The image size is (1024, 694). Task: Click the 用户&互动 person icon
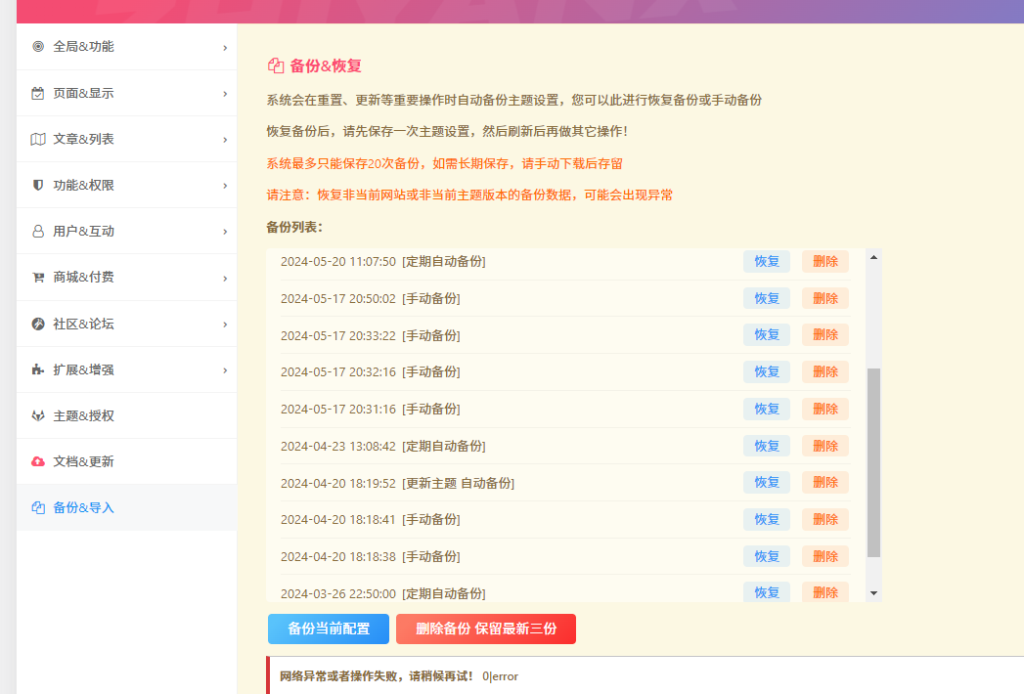click(38, 231)
